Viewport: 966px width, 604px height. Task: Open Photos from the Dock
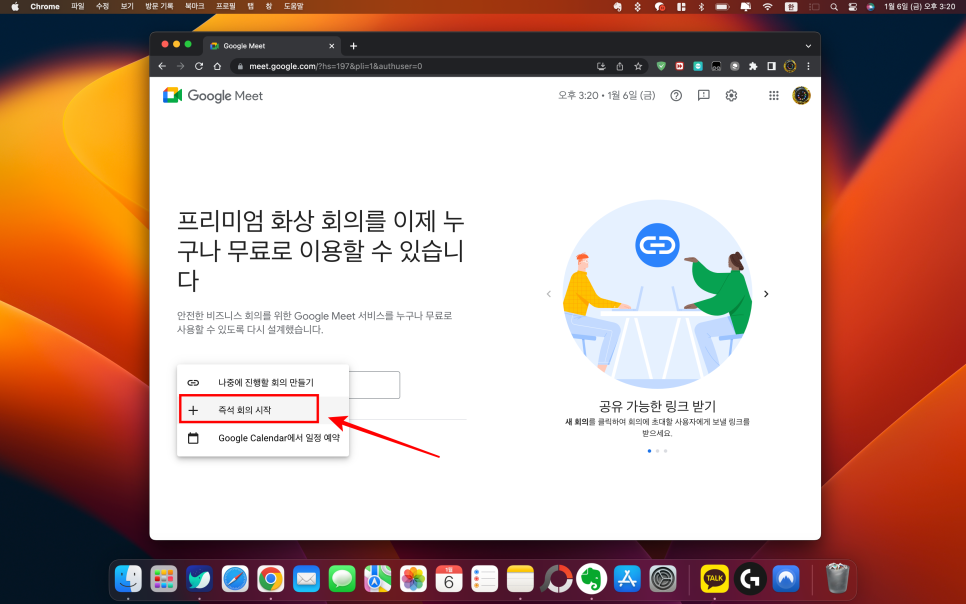pos(413,579)
